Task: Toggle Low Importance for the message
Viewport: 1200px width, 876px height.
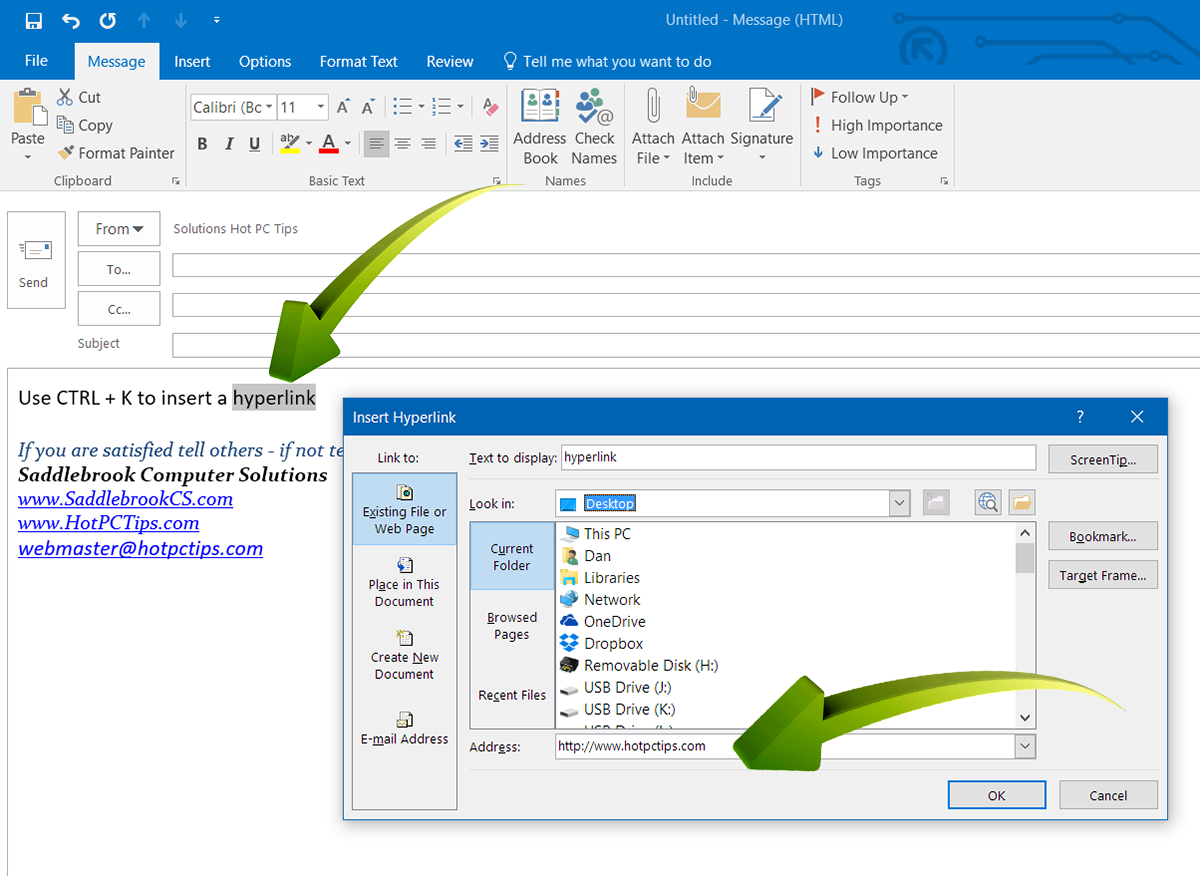Action: (875, 153)
